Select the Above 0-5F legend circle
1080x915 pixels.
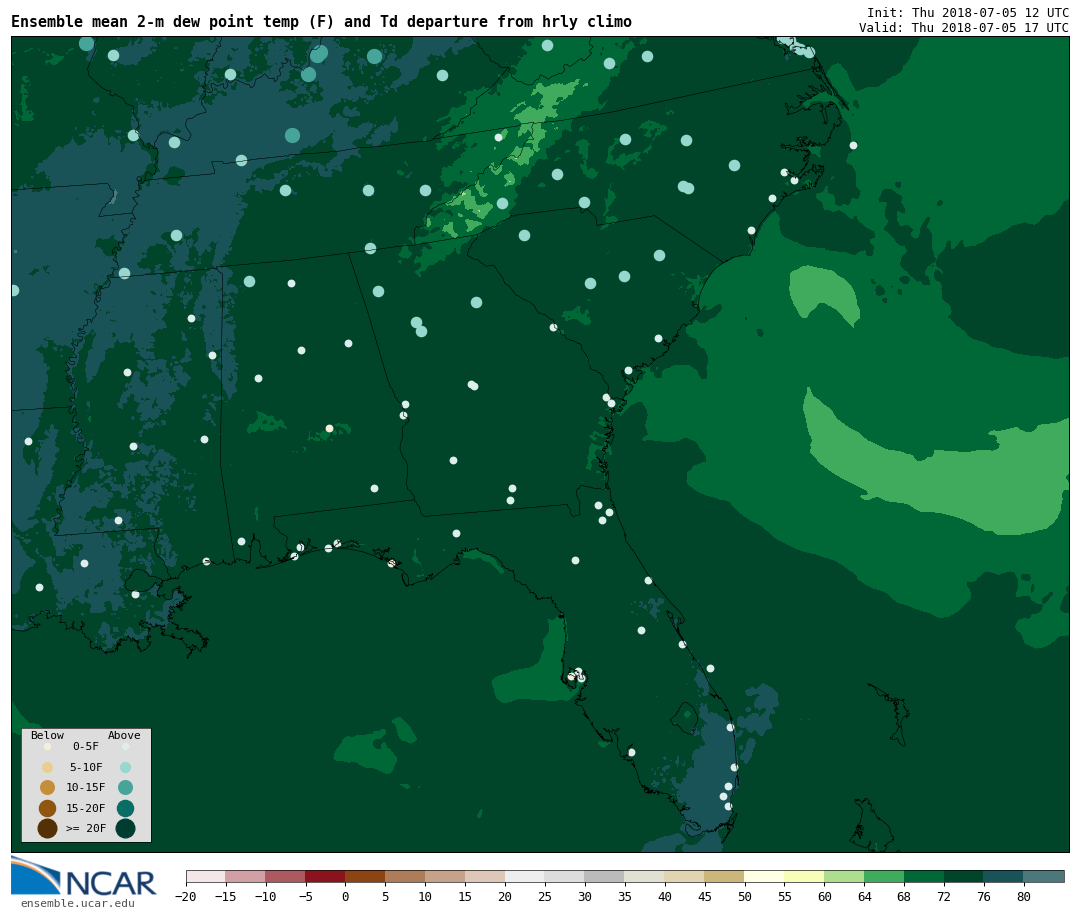coord(125,746)
